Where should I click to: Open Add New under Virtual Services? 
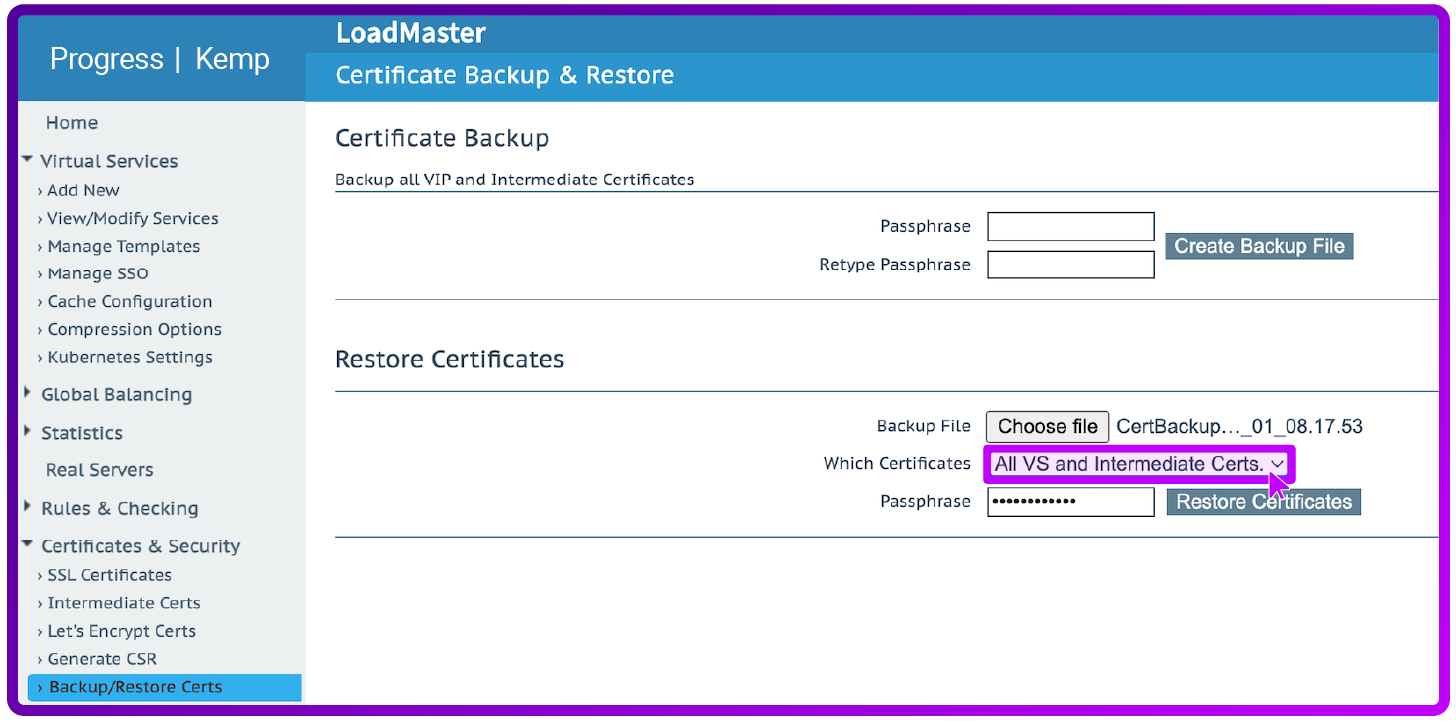click(x=83, y=190)
